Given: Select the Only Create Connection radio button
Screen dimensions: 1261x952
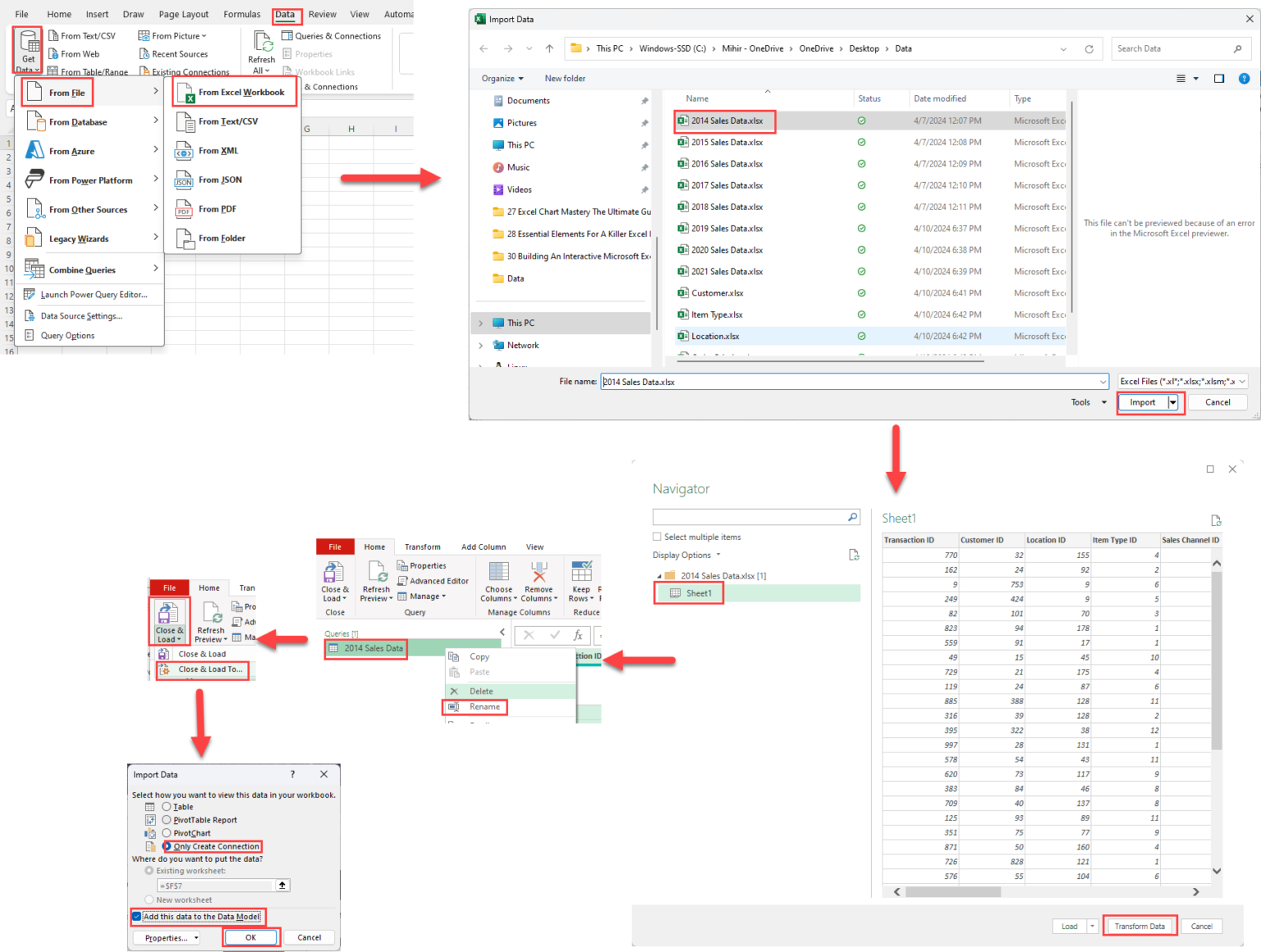Looking at the screenshot, I should (166, 846).
